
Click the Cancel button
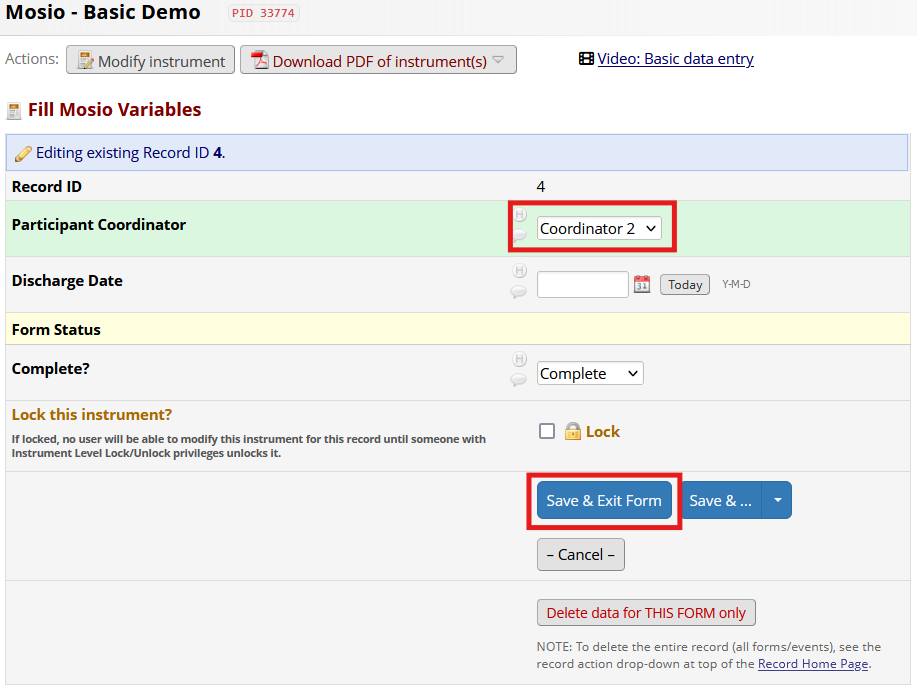581,555
